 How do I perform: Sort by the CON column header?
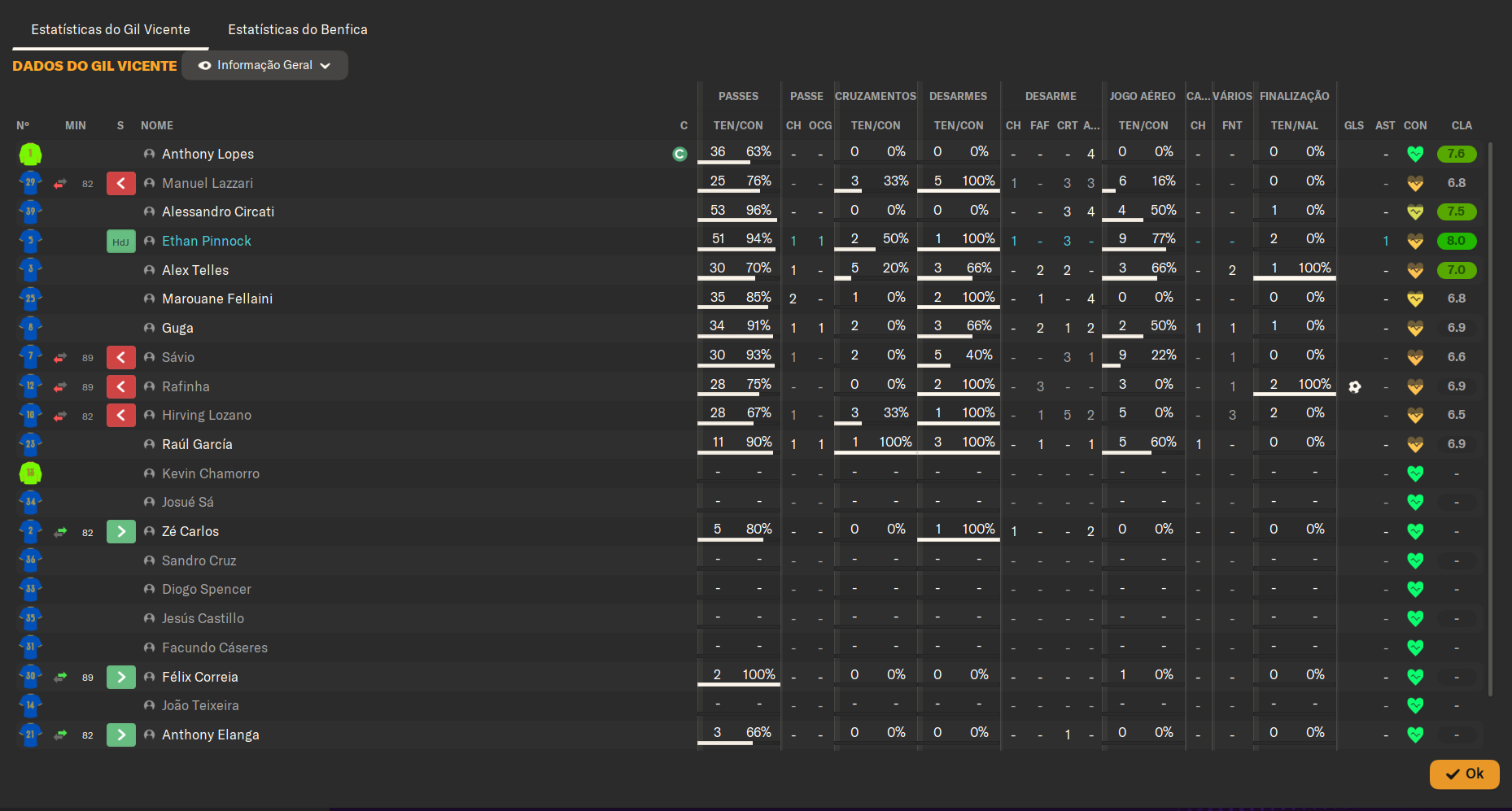[1415, 125]
